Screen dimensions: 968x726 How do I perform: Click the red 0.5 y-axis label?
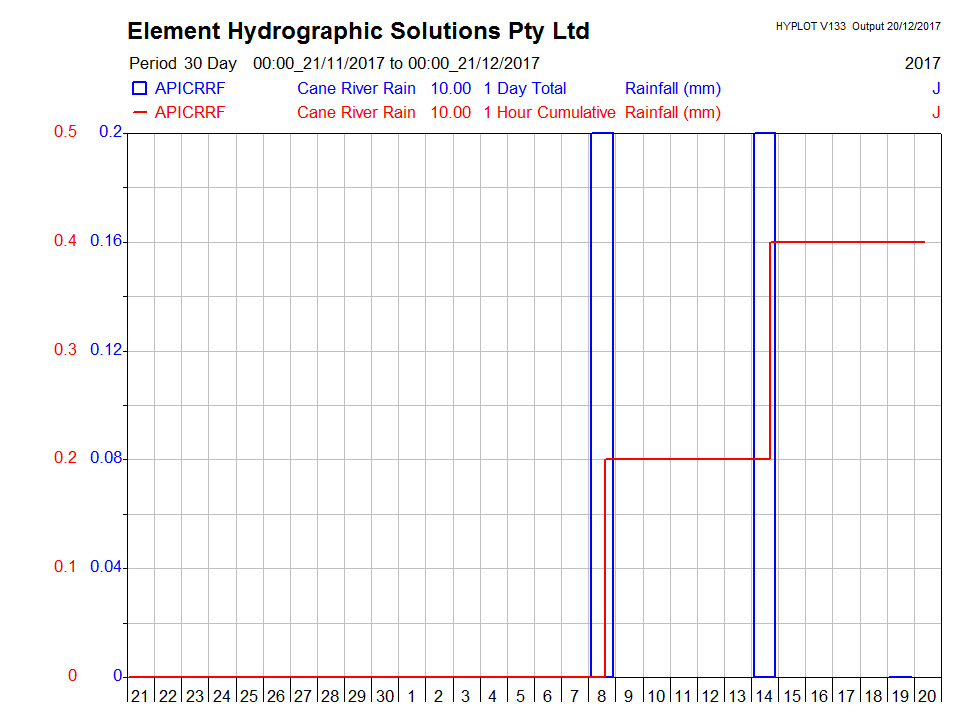click(65, 133)
